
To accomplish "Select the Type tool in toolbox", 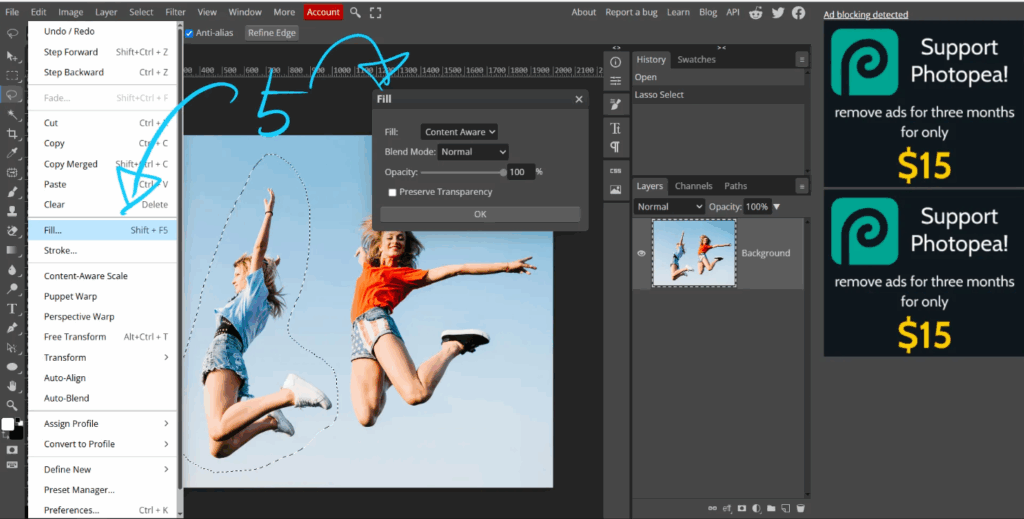I will [x=12, y=309].
